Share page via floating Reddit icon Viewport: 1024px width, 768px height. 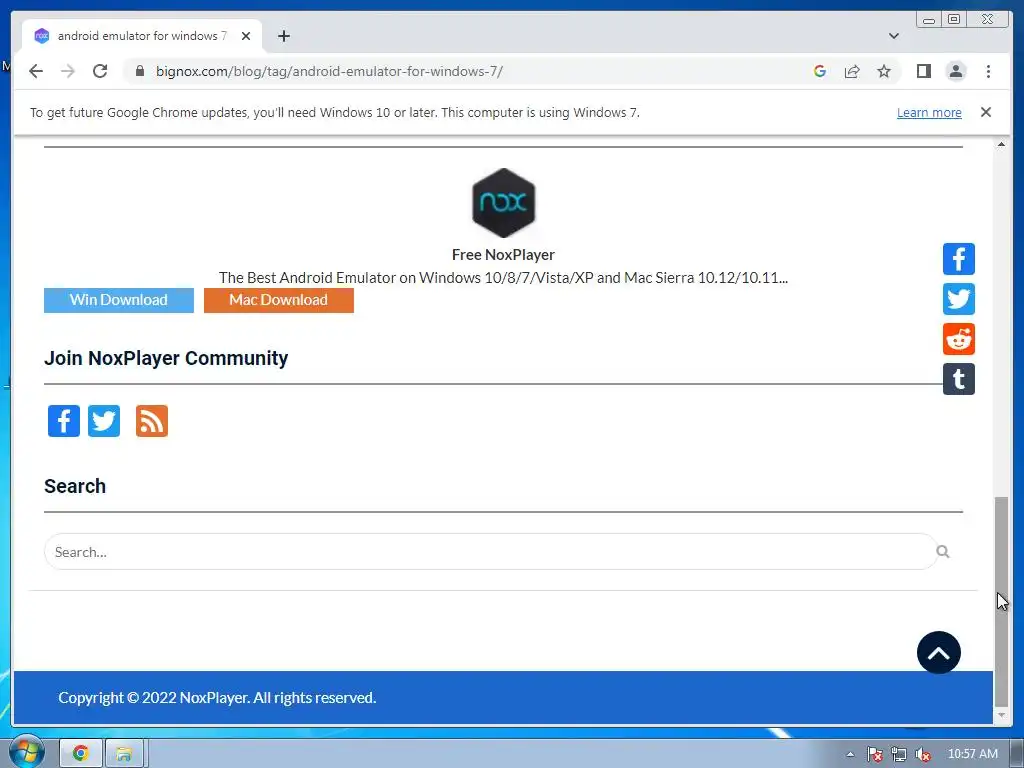click(x=959, y=339)
